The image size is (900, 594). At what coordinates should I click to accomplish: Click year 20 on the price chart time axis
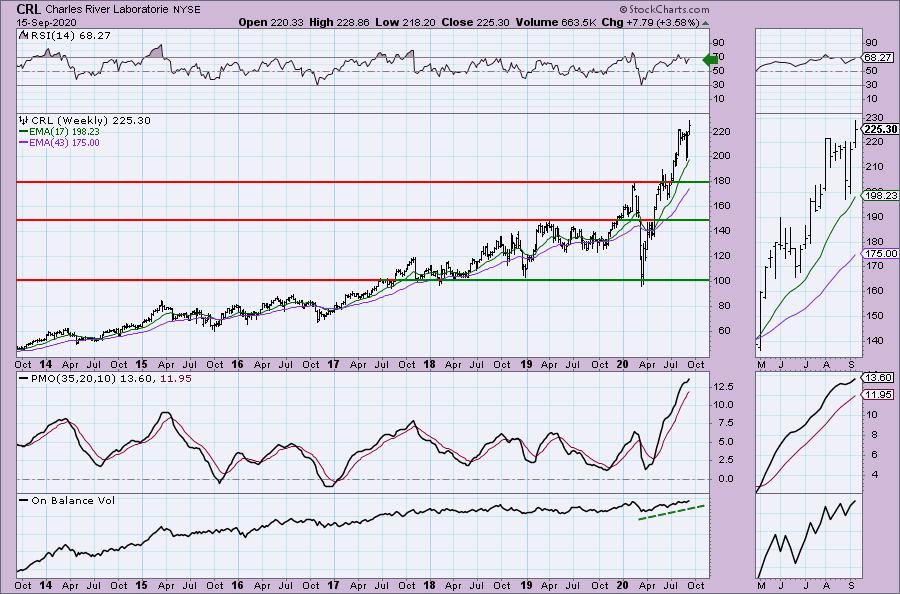[x=622, y=364]
